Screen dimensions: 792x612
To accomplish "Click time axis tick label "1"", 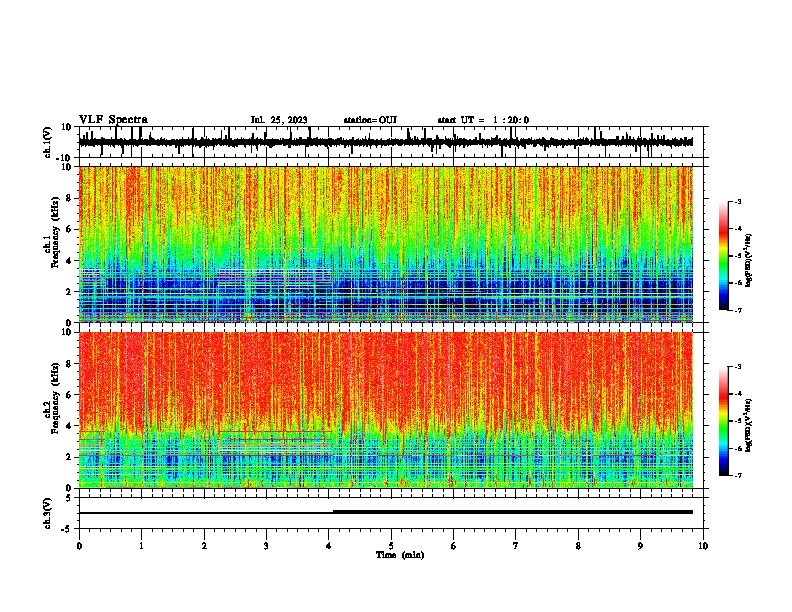I will pos(141,545).
